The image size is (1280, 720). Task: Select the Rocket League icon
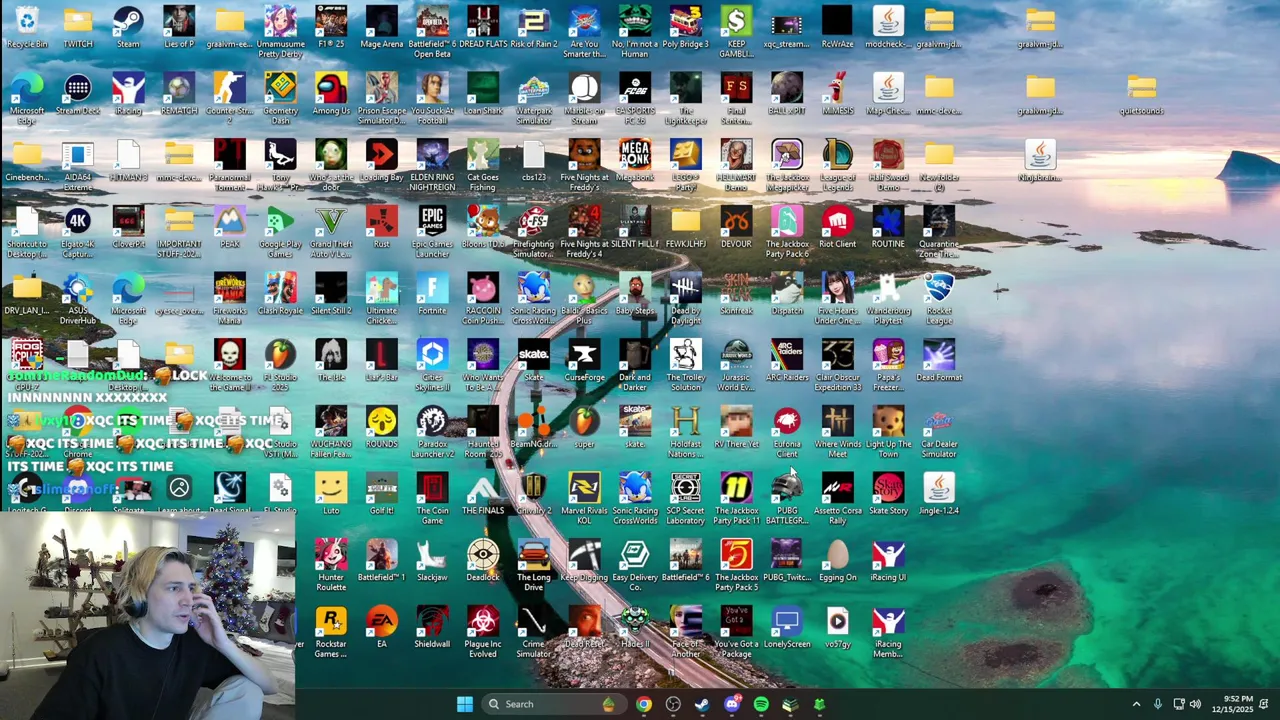pos(939,298)
